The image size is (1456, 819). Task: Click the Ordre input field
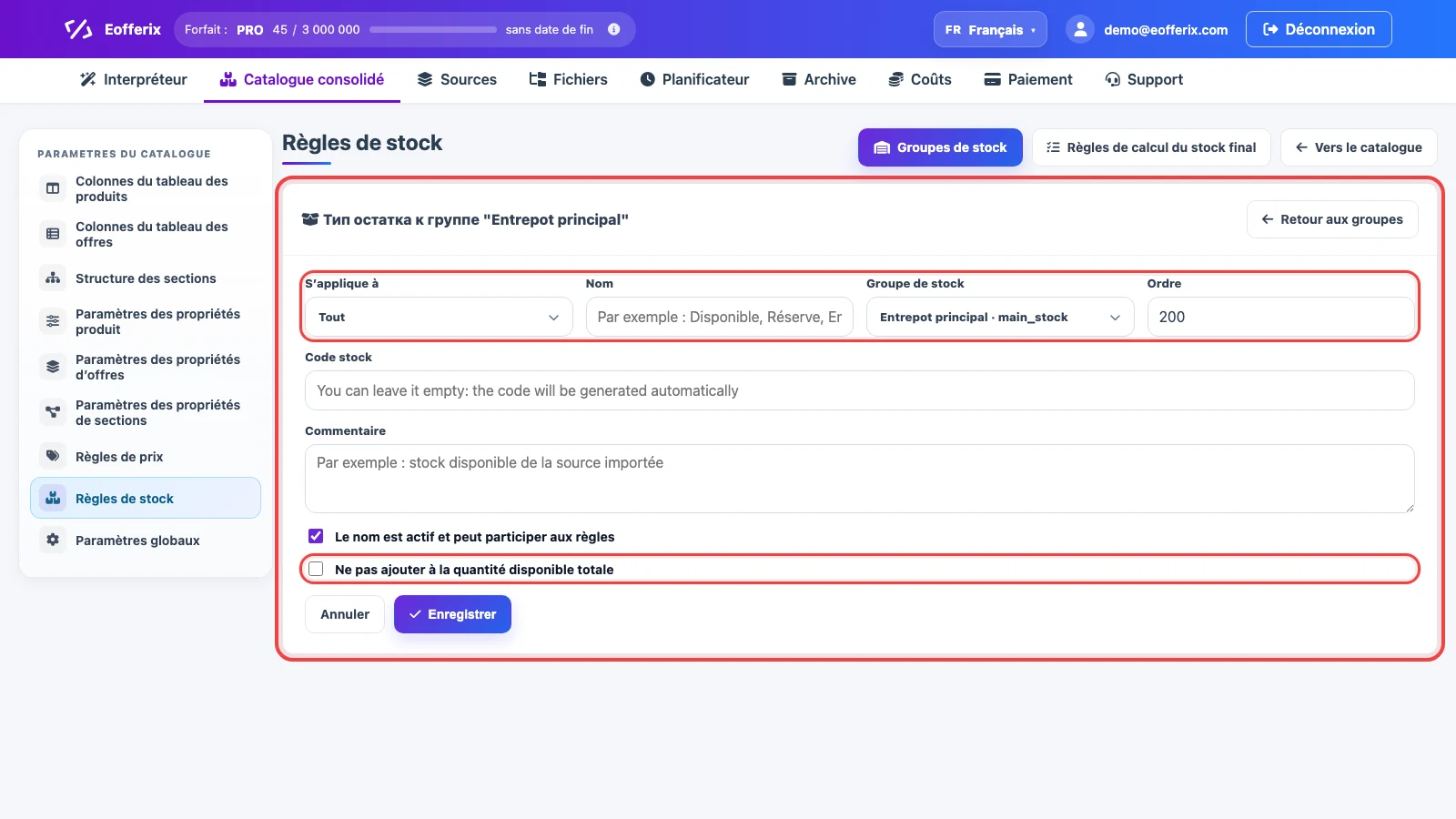pos(1280,317)
